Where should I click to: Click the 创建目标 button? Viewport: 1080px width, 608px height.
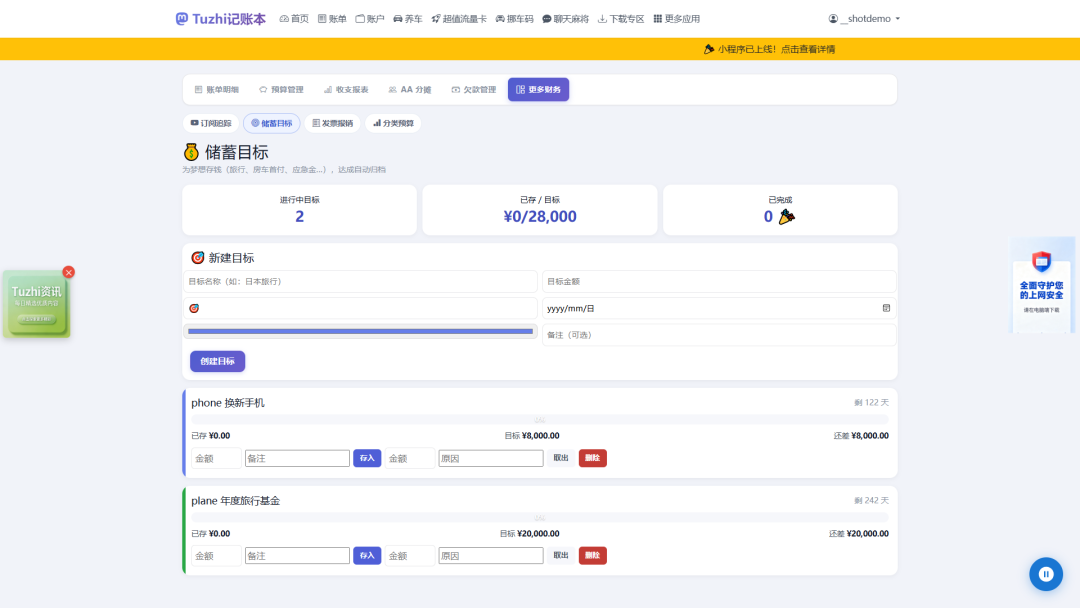point(218,361)
